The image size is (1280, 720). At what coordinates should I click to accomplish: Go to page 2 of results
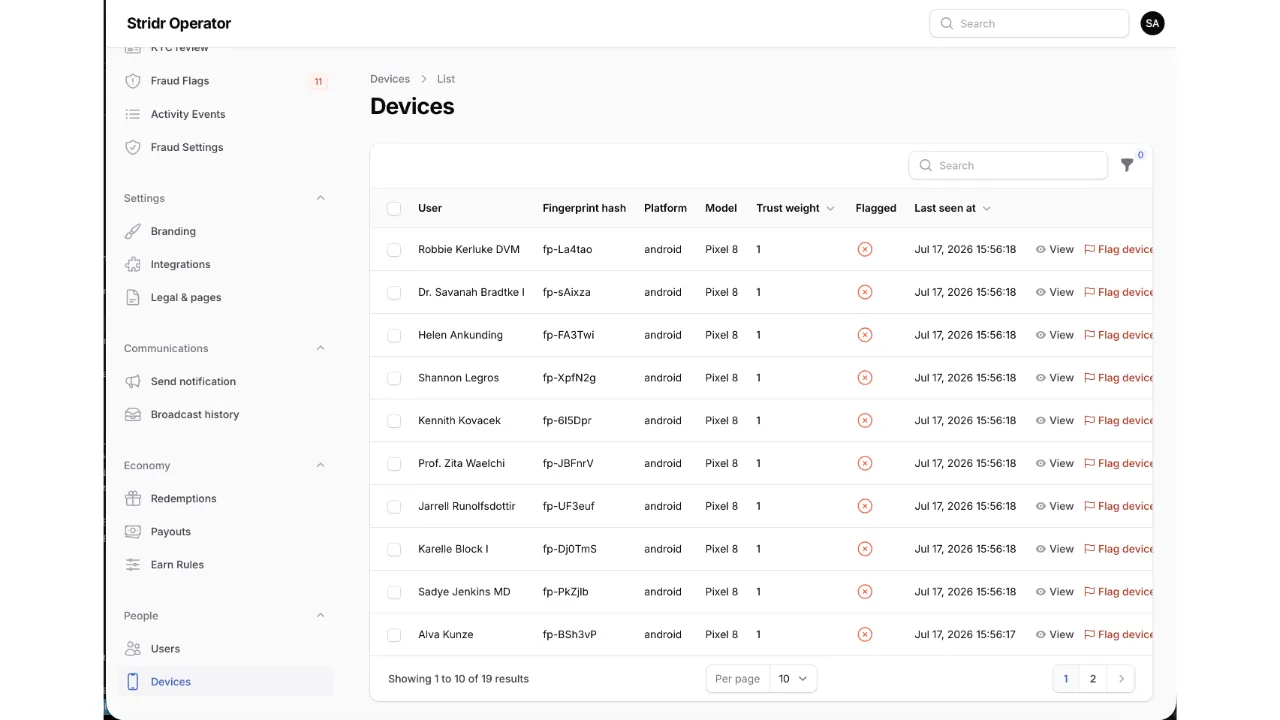[x=1093, y=679]
